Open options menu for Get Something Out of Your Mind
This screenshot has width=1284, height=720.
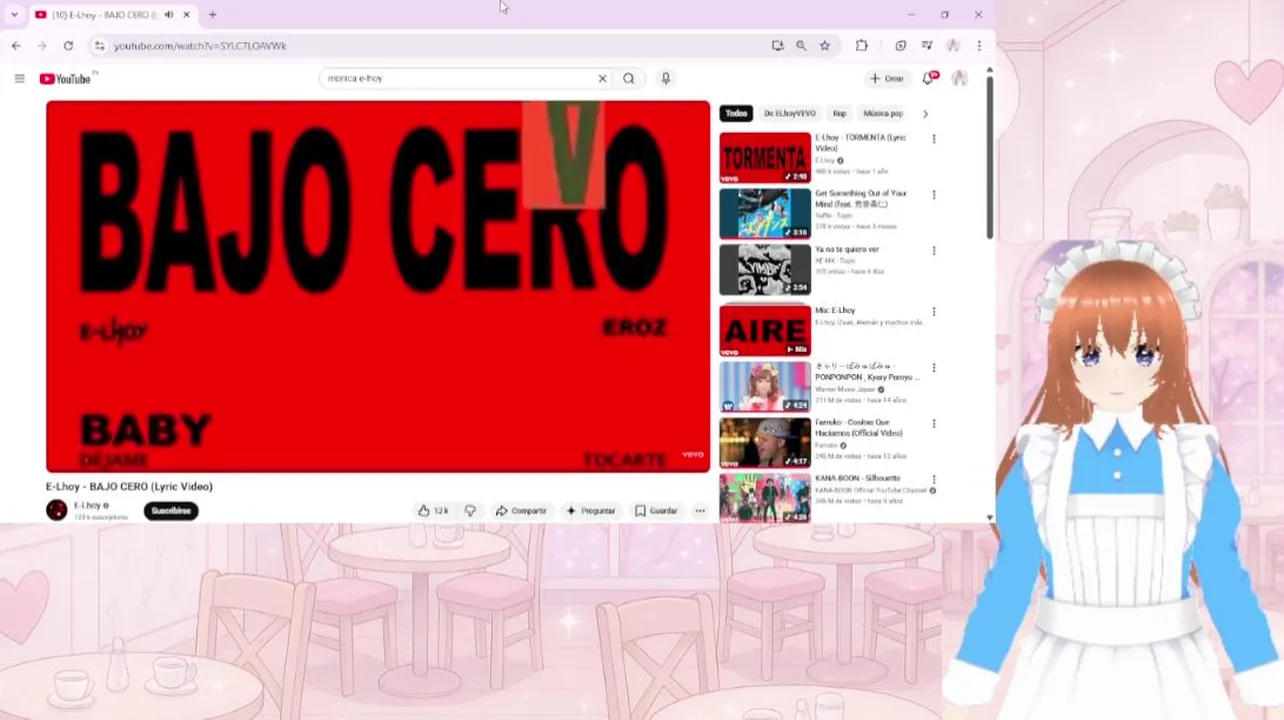tap(934, 195)
